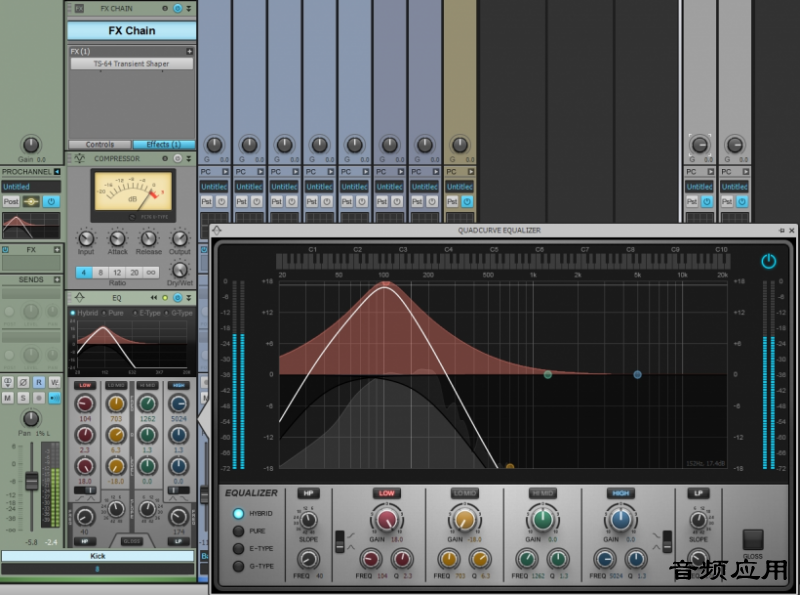Select E-TYPE mode in Equalizer window

[238, 549]
